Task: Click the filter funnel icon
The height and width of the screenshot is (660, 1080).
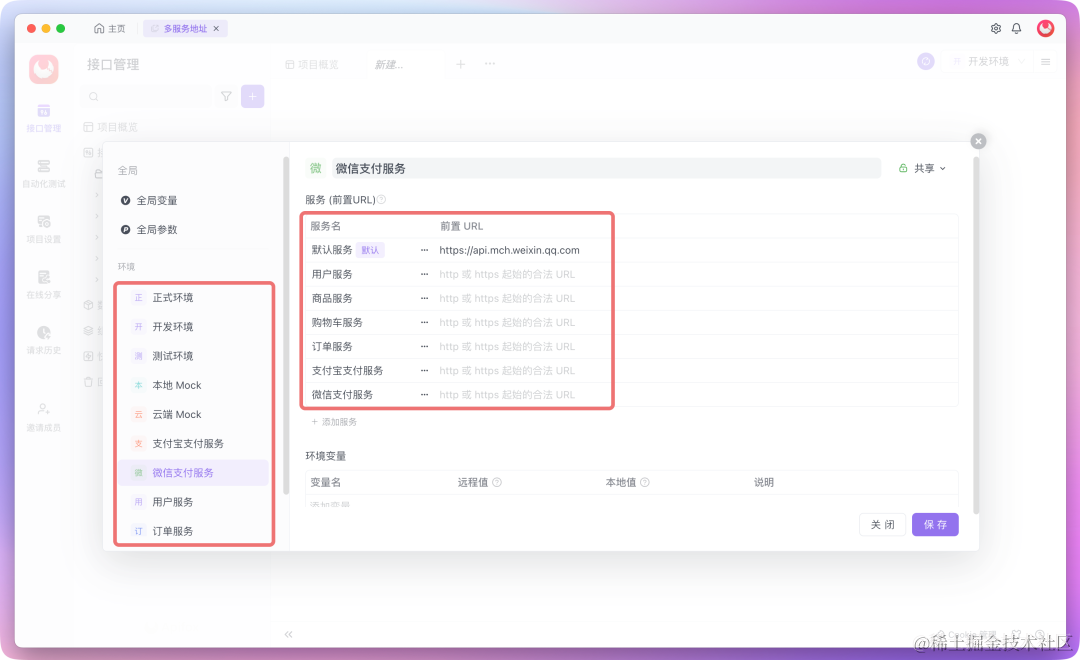Action: (x=226, y=96)
